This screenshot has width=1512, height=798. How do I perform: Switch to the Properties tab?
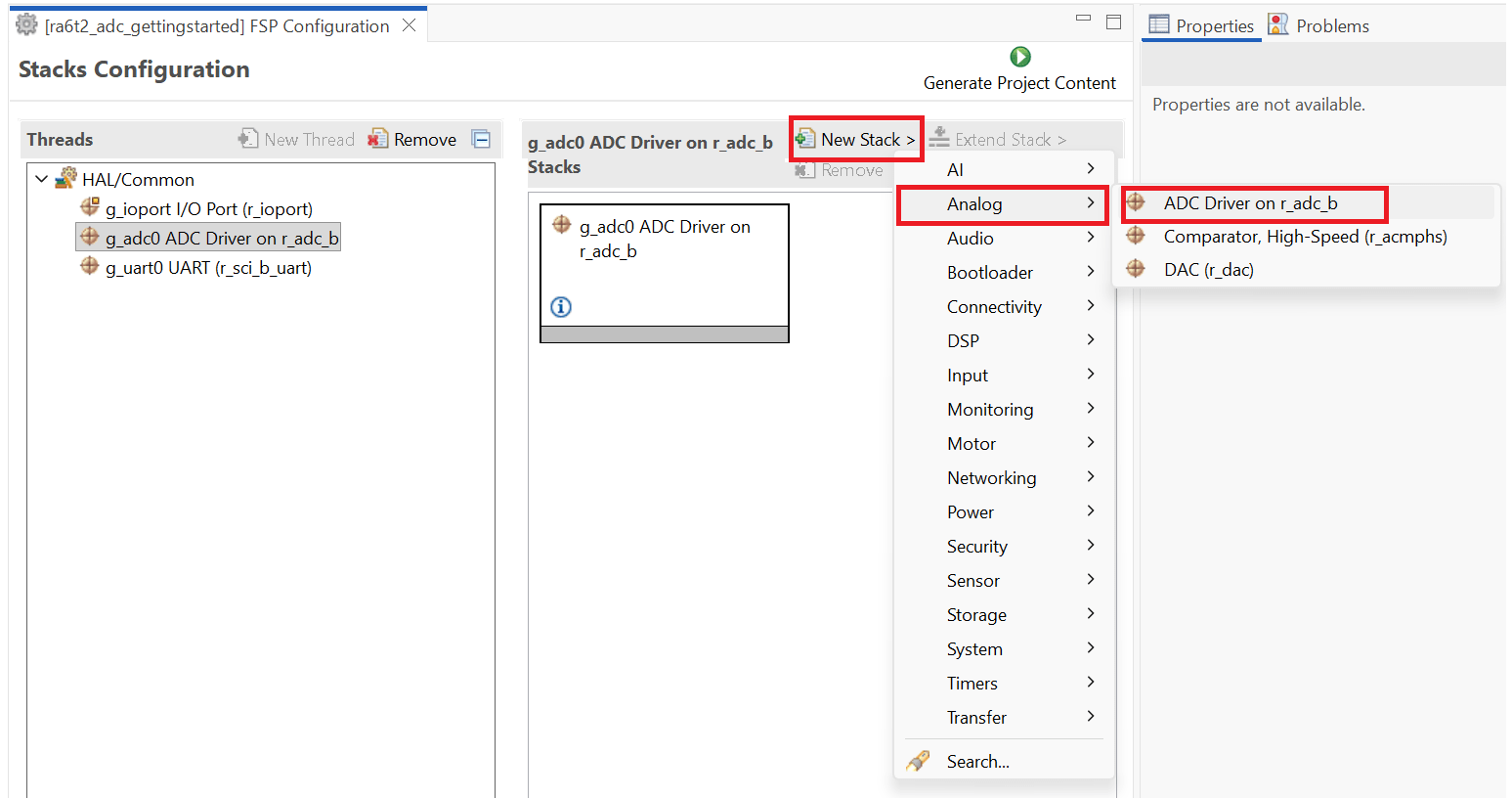(1202, 25)
